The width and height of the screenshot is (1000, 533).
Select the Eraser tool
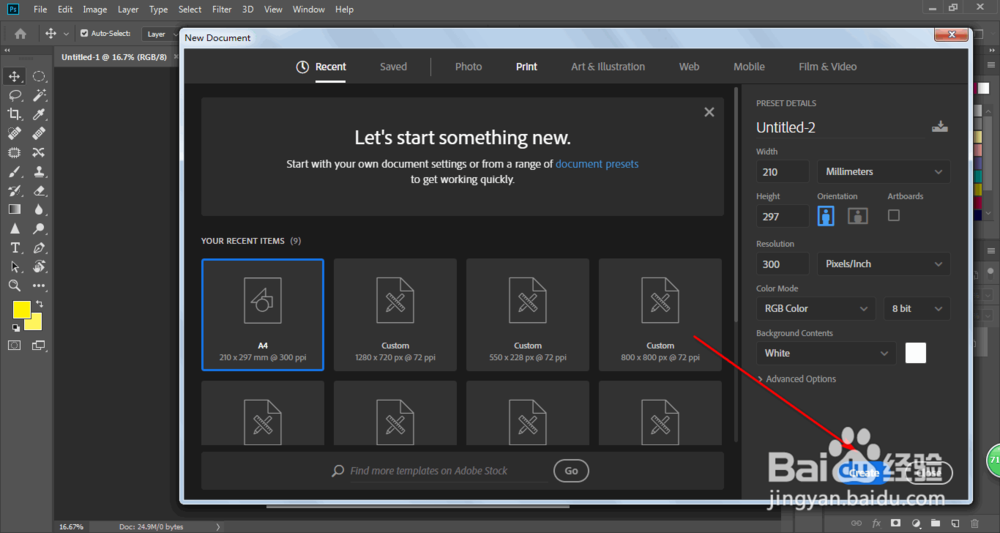pyautogui.click(x=39, y=191)
